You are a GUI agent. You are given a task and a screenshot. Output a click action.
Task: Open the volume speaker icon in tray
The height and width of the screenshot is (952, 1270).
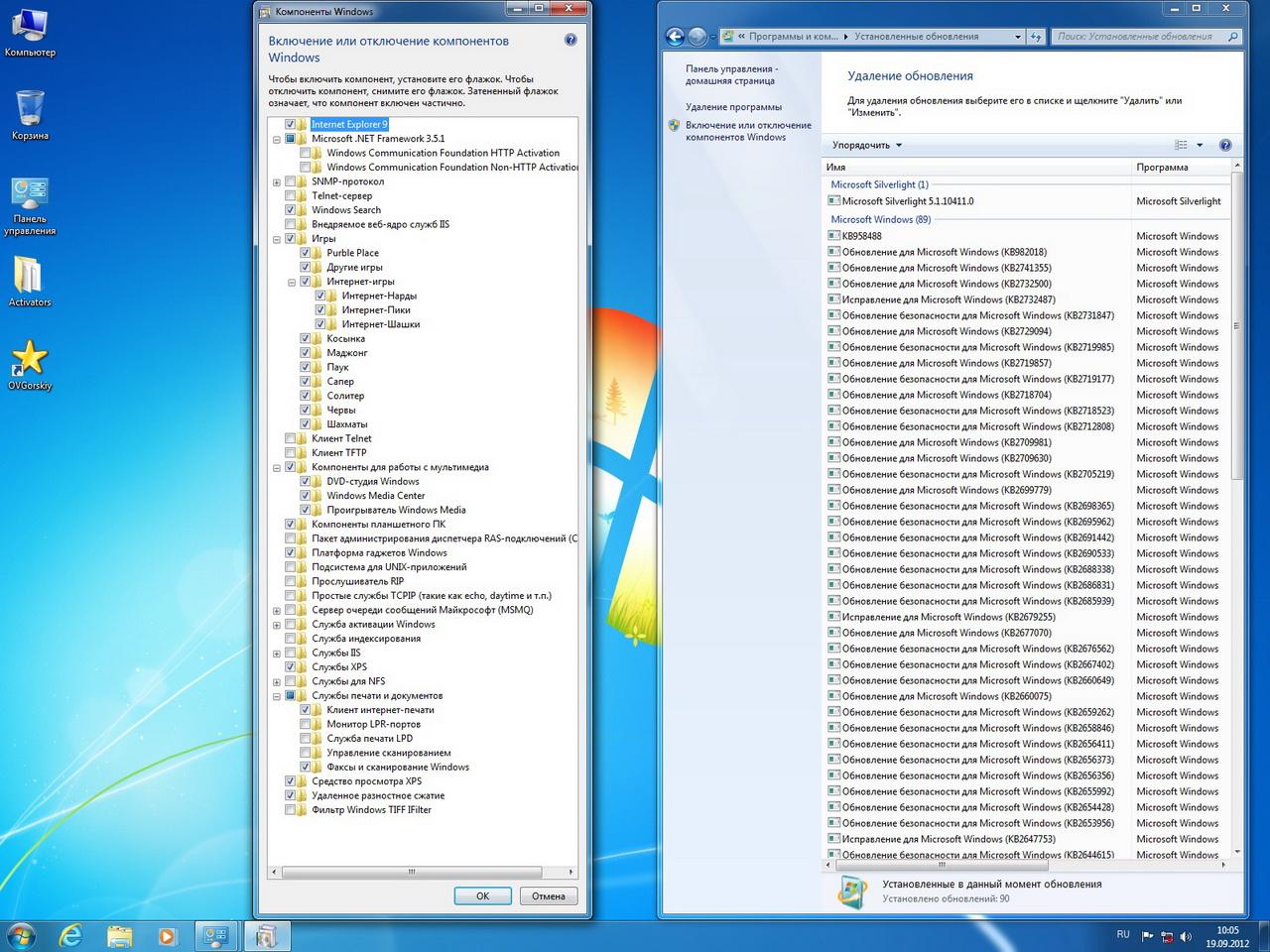pyautogui.click(x=1187, y=936)
